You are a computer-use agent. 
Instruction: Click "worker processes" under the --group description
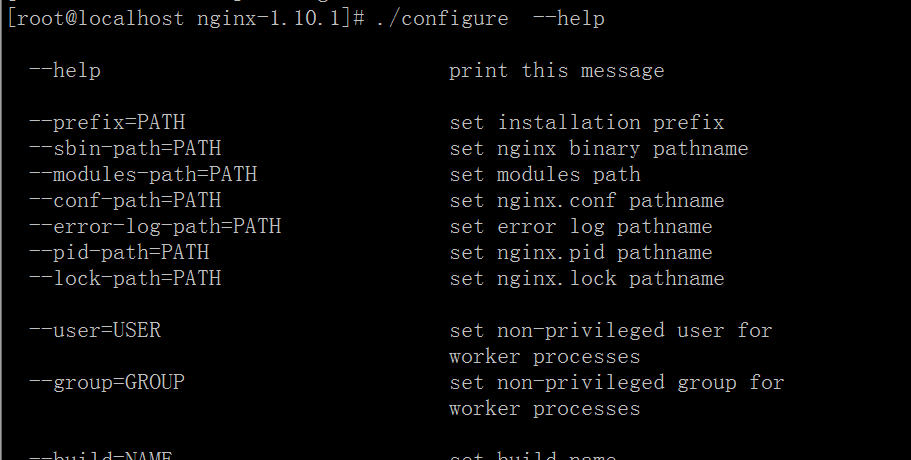(x=545, y=409)
